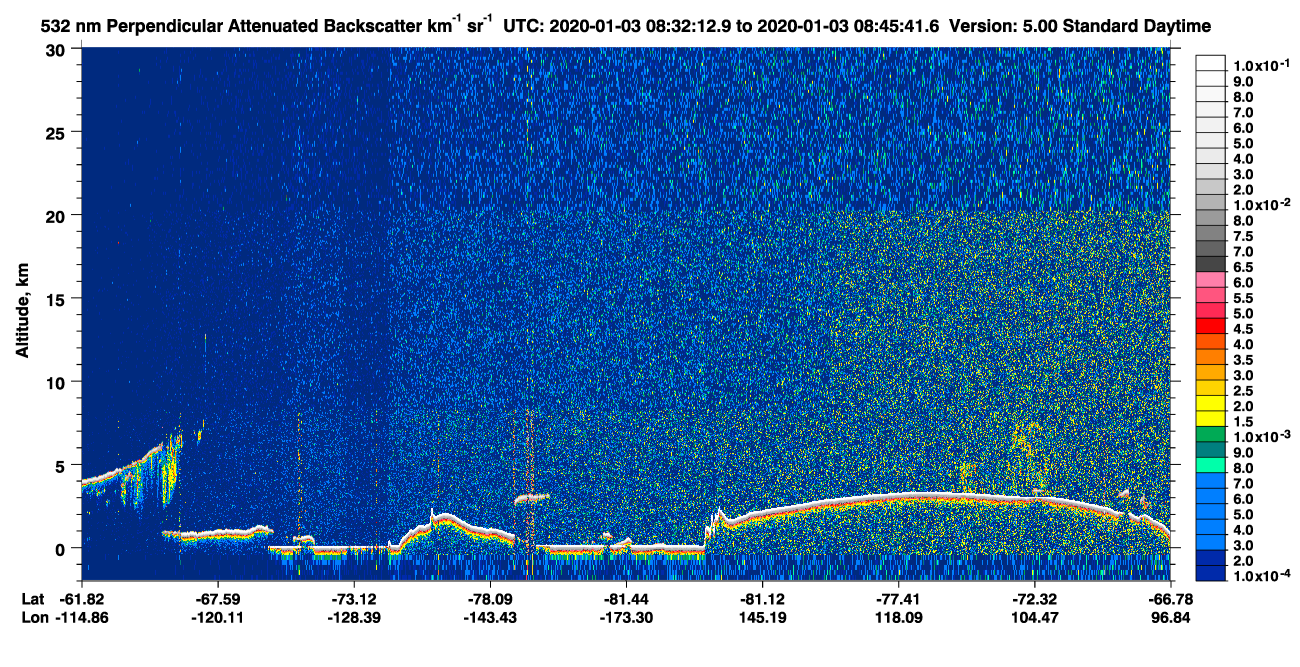
Task: Click the longitude value "96.84"
Action: coord(1170,617)
